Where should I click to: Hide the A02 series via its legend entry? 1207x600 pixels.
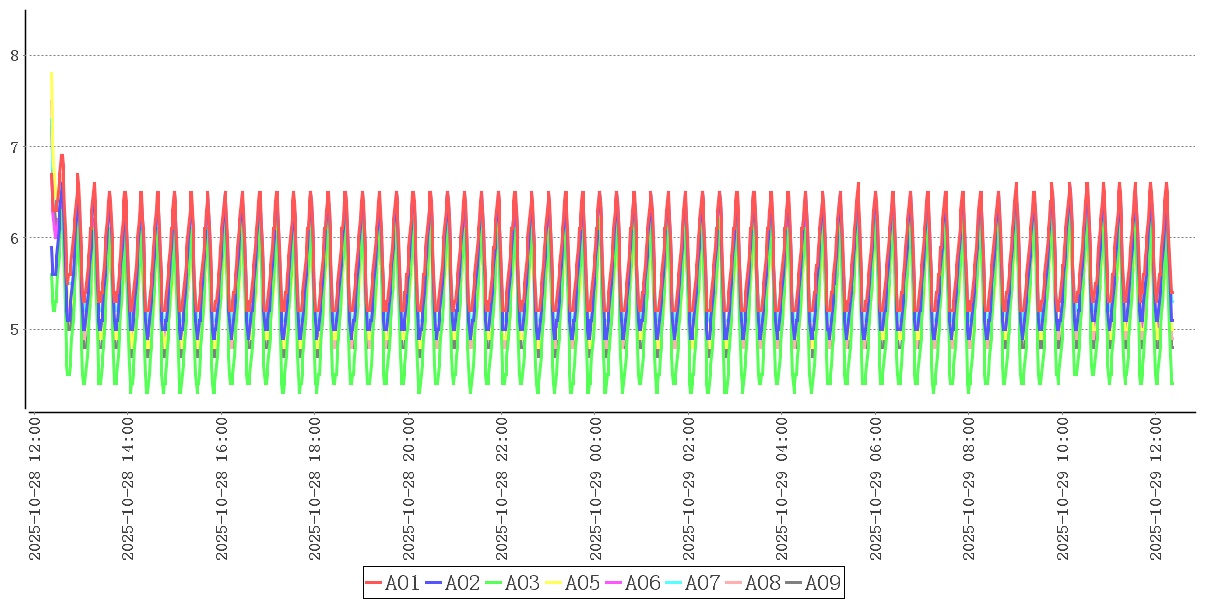click(x=452, y=583)
